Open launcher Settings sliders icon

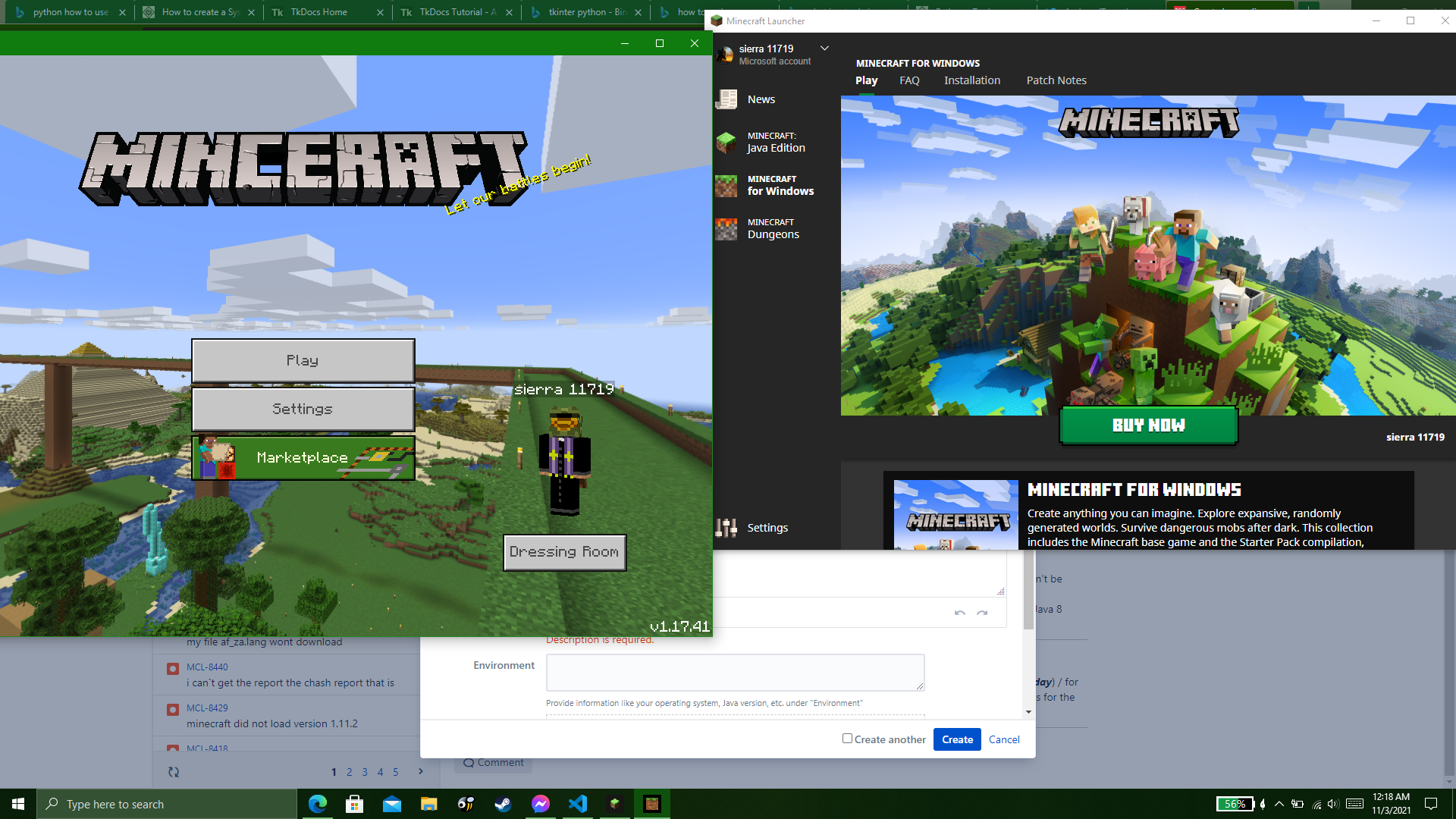(x=726, y=528)
